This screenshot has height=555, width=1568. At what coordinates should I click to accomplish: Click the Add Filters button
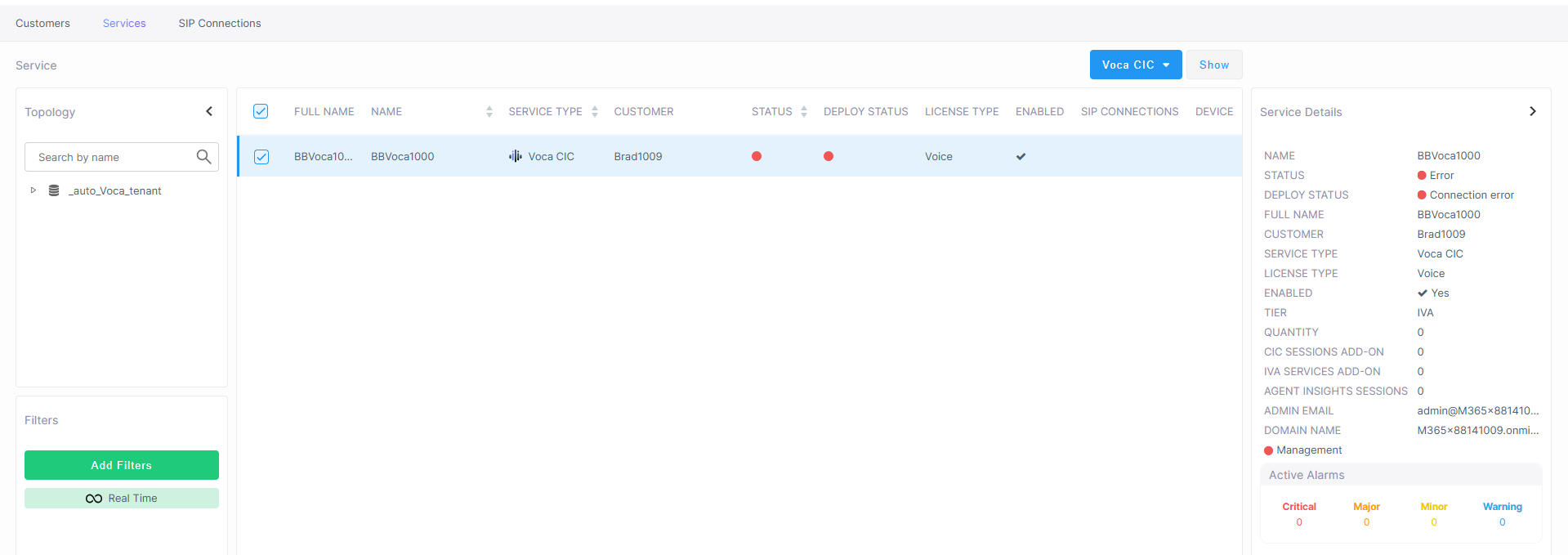[x=122, y=465]
